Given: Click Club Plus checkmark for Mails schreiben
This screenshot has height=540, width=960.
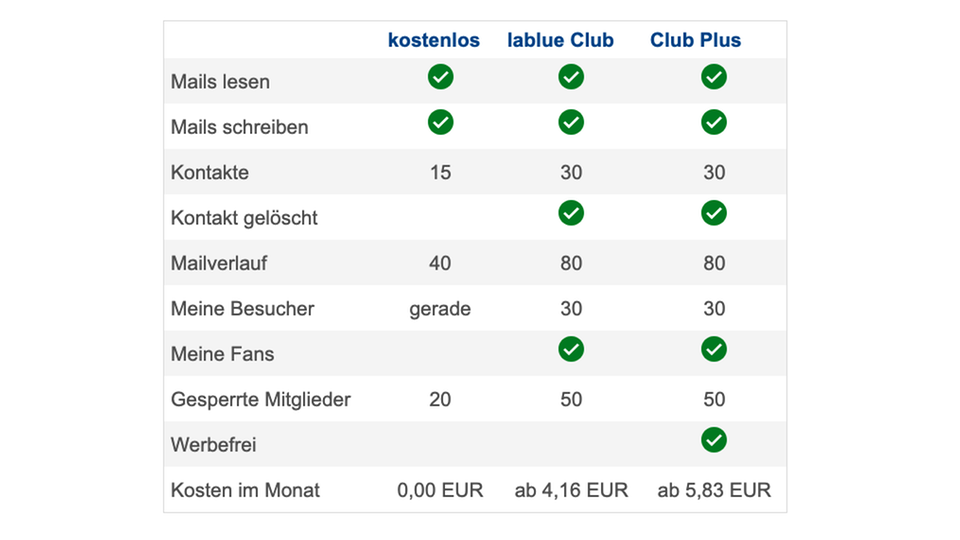Looking at the screenshot, I should click(x=714, y=122).
